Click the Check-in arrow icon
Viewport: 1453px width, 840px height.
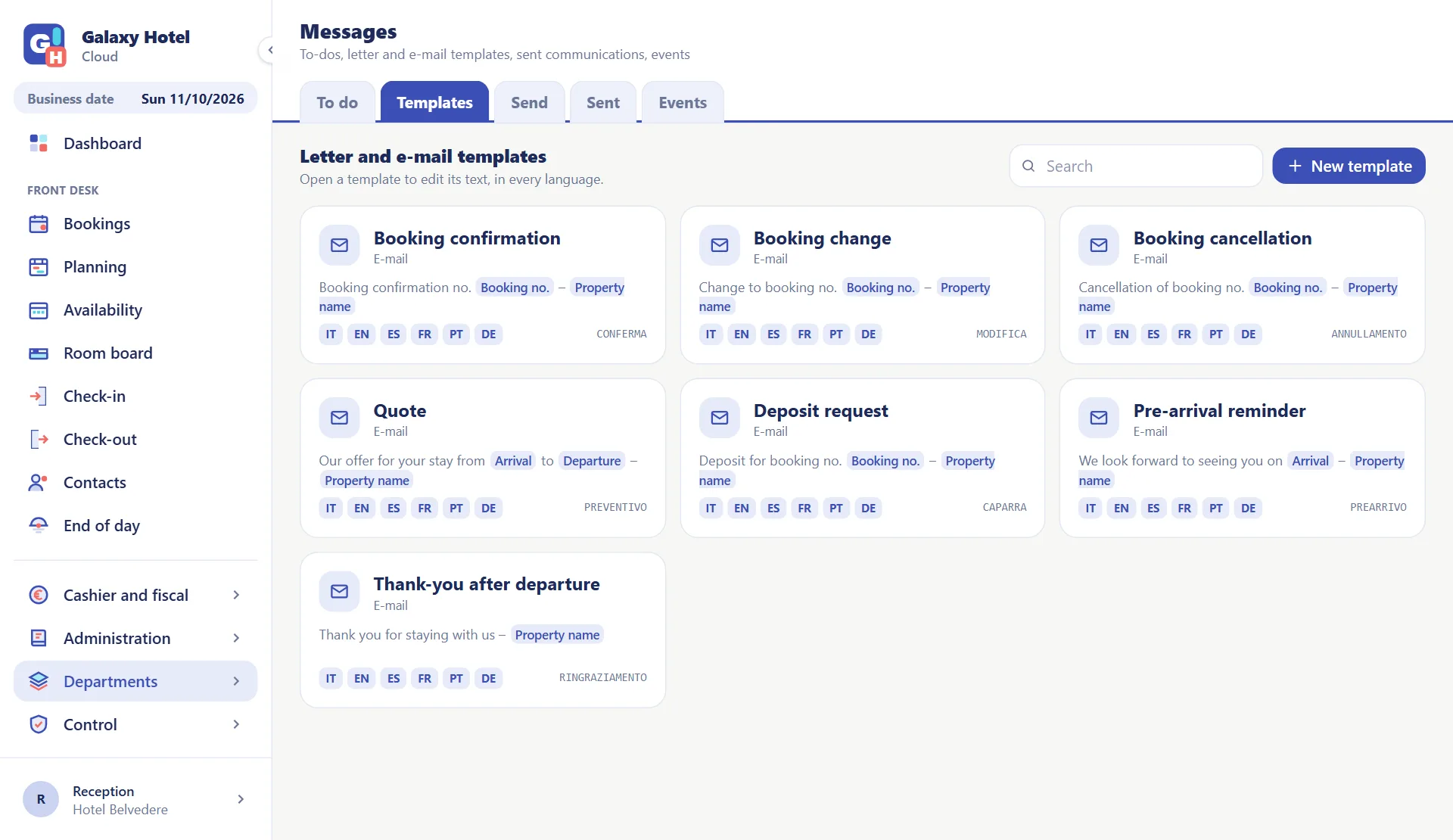point(39,396)
